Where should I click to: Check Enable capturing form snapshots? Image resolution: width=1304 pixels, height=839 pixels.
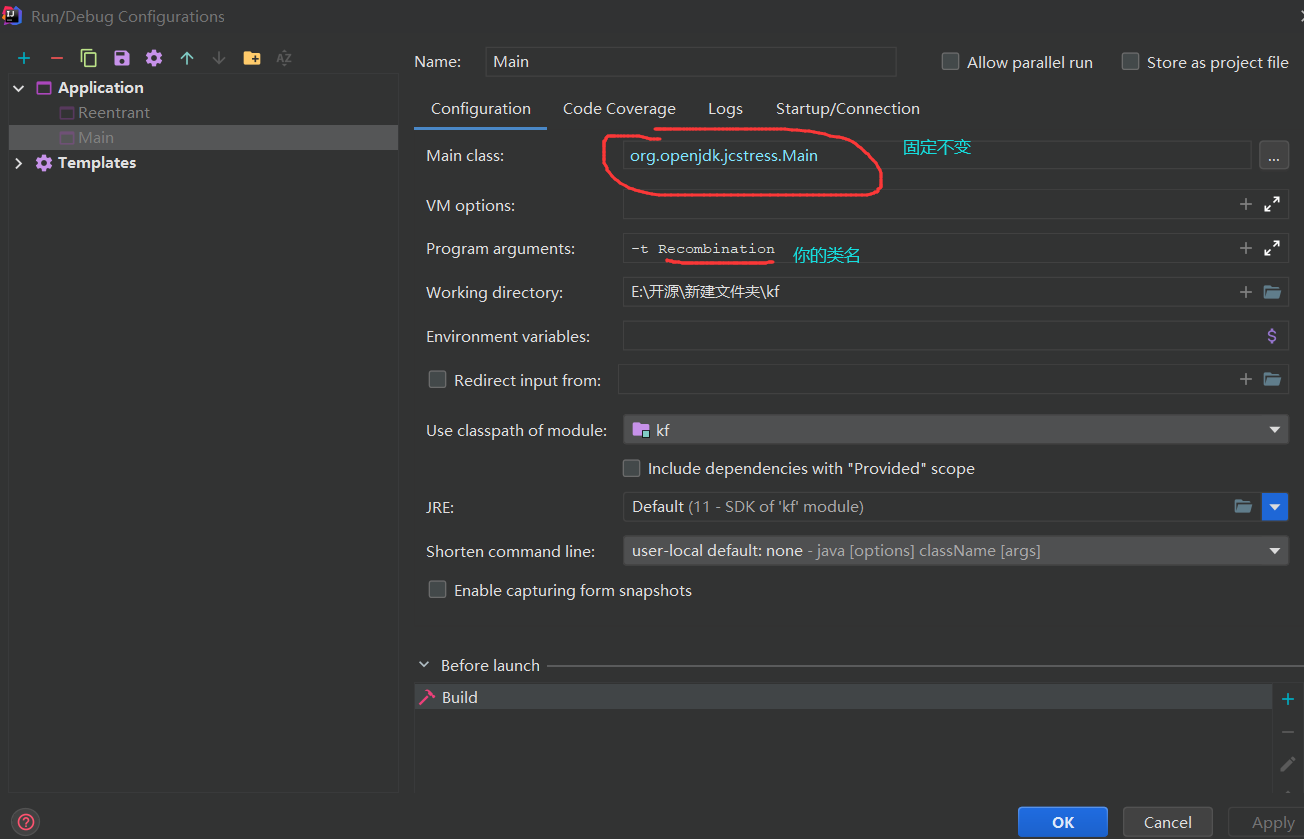tap(437, 589)
